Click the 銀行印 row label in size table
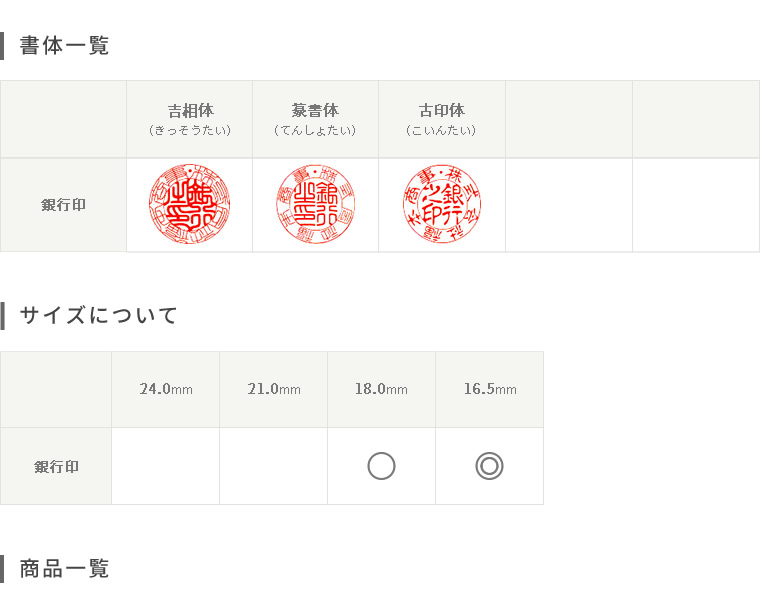Viewport: 760px width, 609px height. 56,467
